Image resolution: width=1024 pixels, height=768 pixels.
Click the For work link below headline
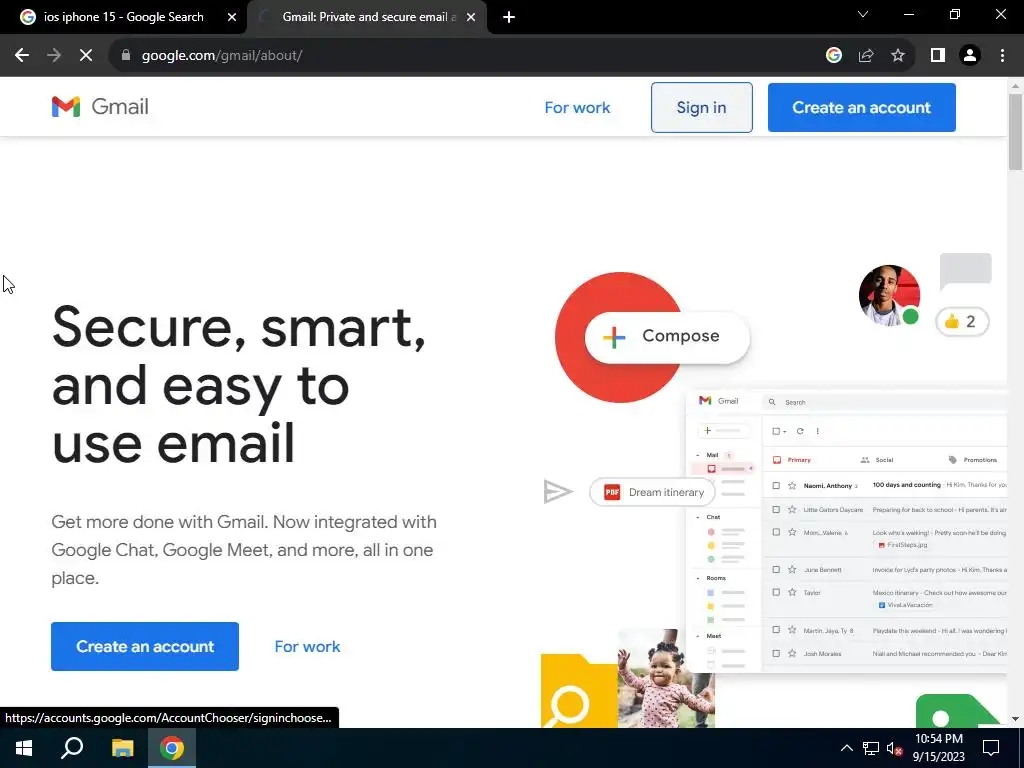pyautogui.click(x=307, y=647)
